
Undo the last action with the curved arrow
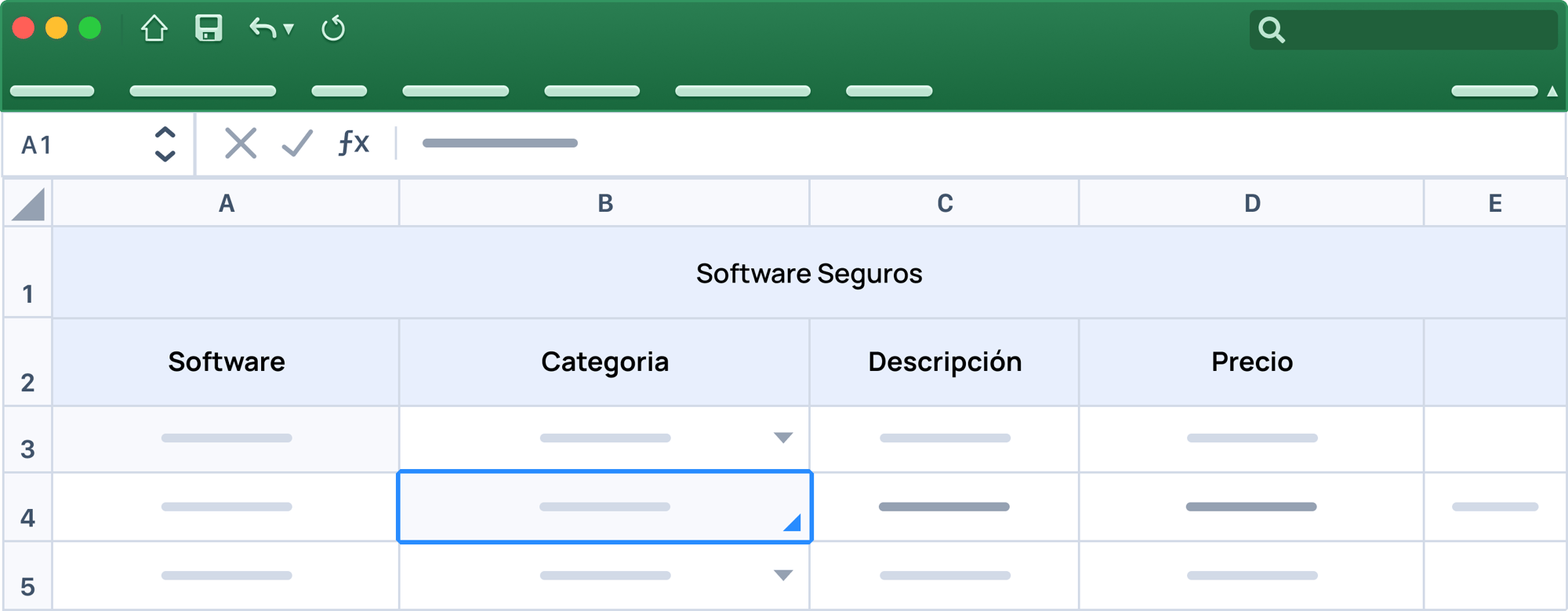click(x=263, y=29)
